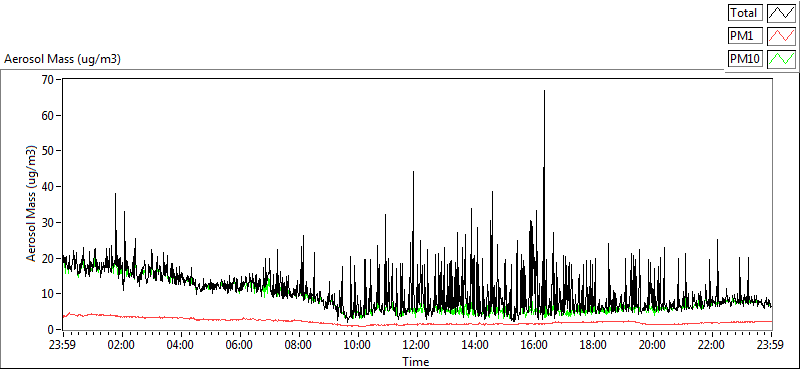Click the vertical Aerosol Mass axis title

point(31,204)
